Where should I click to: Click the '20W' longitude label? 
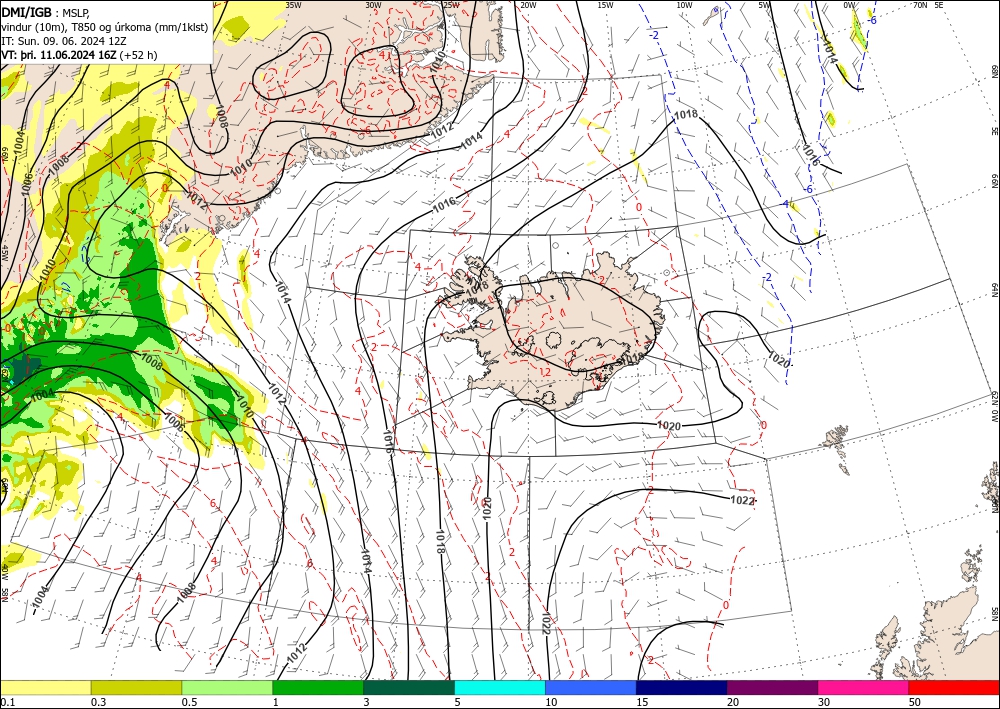528,5
